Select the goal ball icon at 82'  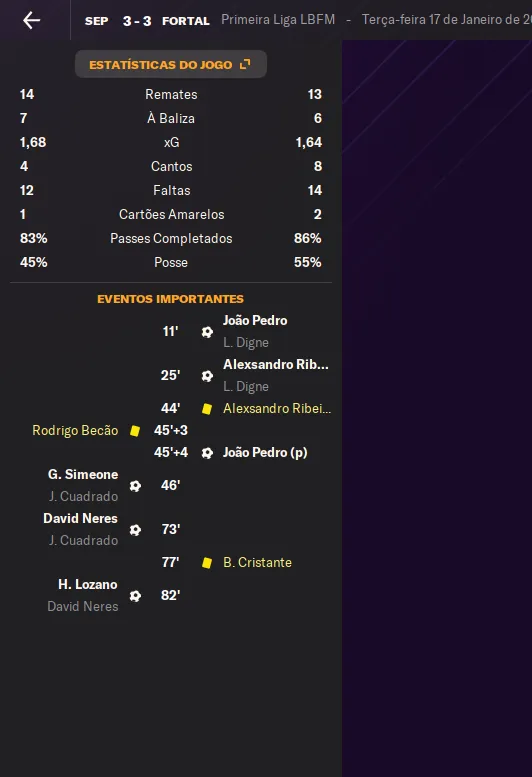(x=135, y=596)
